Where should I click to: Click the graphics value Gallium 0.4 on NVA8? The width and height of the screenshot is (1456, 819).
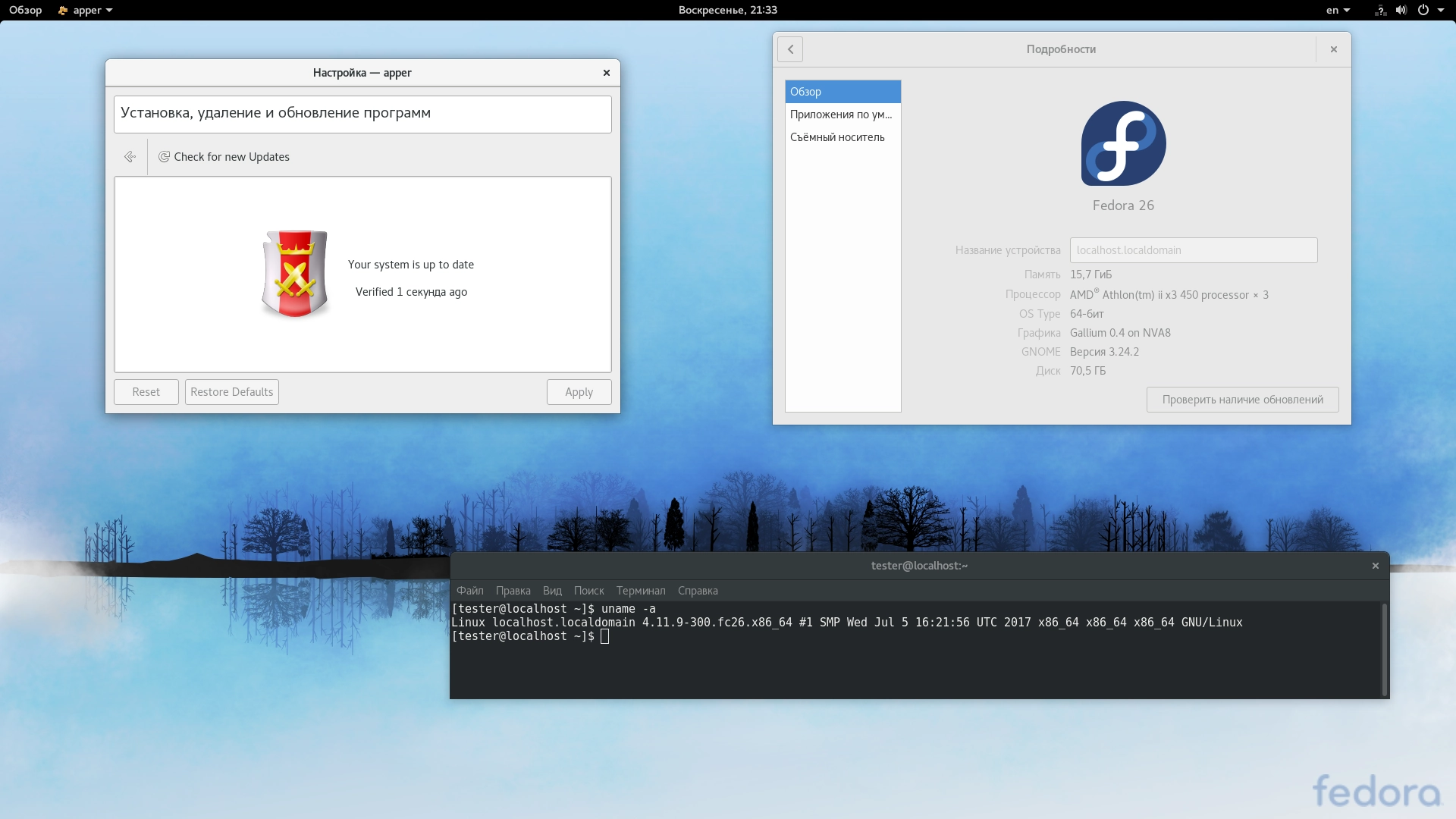tap(1120, 333)
